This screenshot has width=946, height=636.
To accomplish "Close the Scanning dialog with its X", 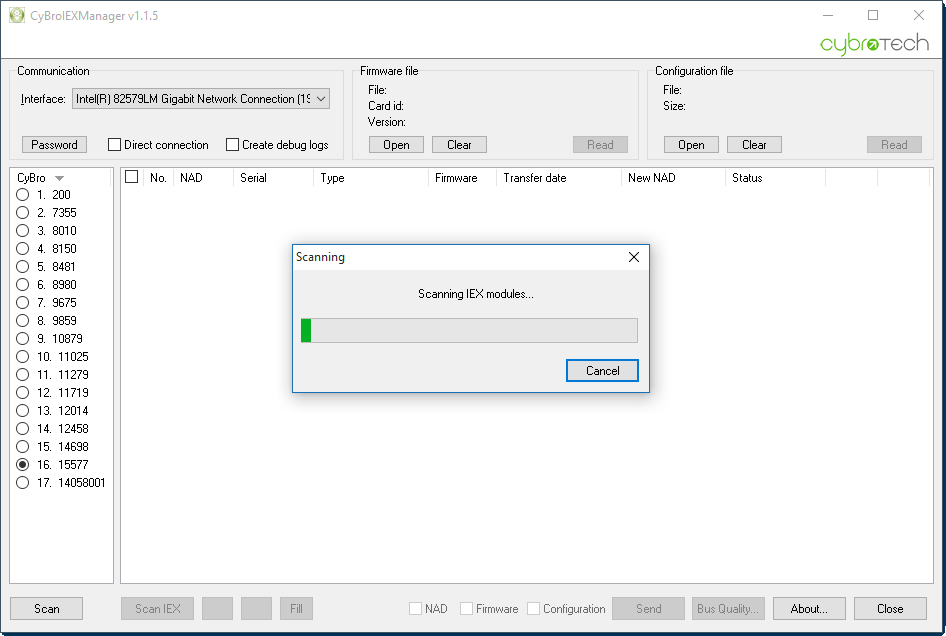I will tap(633, 257).
